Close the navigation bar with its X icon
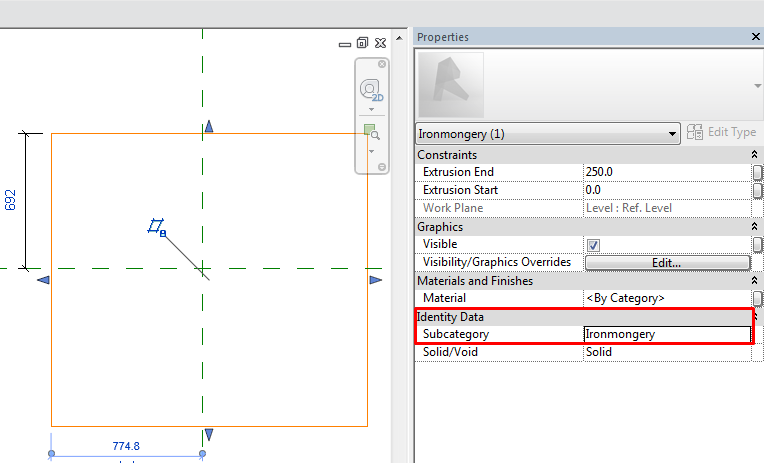Screen dimensions: 764x463 coord(382,64)
